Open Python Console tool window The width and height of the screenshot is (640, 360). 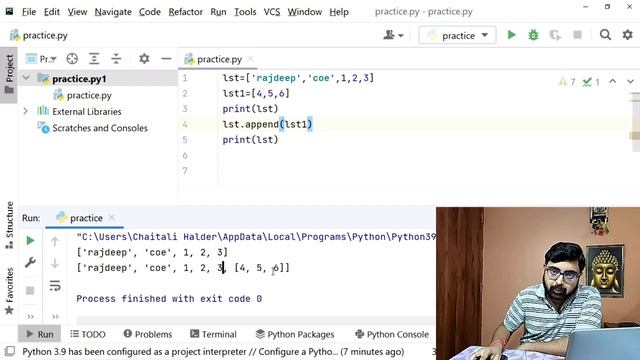392,334
